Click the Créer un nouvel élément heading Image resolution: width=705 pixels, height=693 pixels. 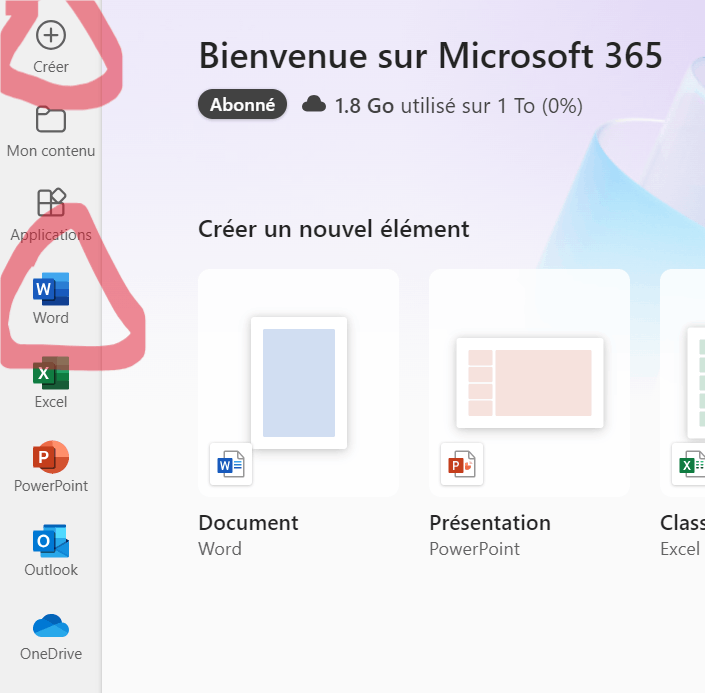334,229
